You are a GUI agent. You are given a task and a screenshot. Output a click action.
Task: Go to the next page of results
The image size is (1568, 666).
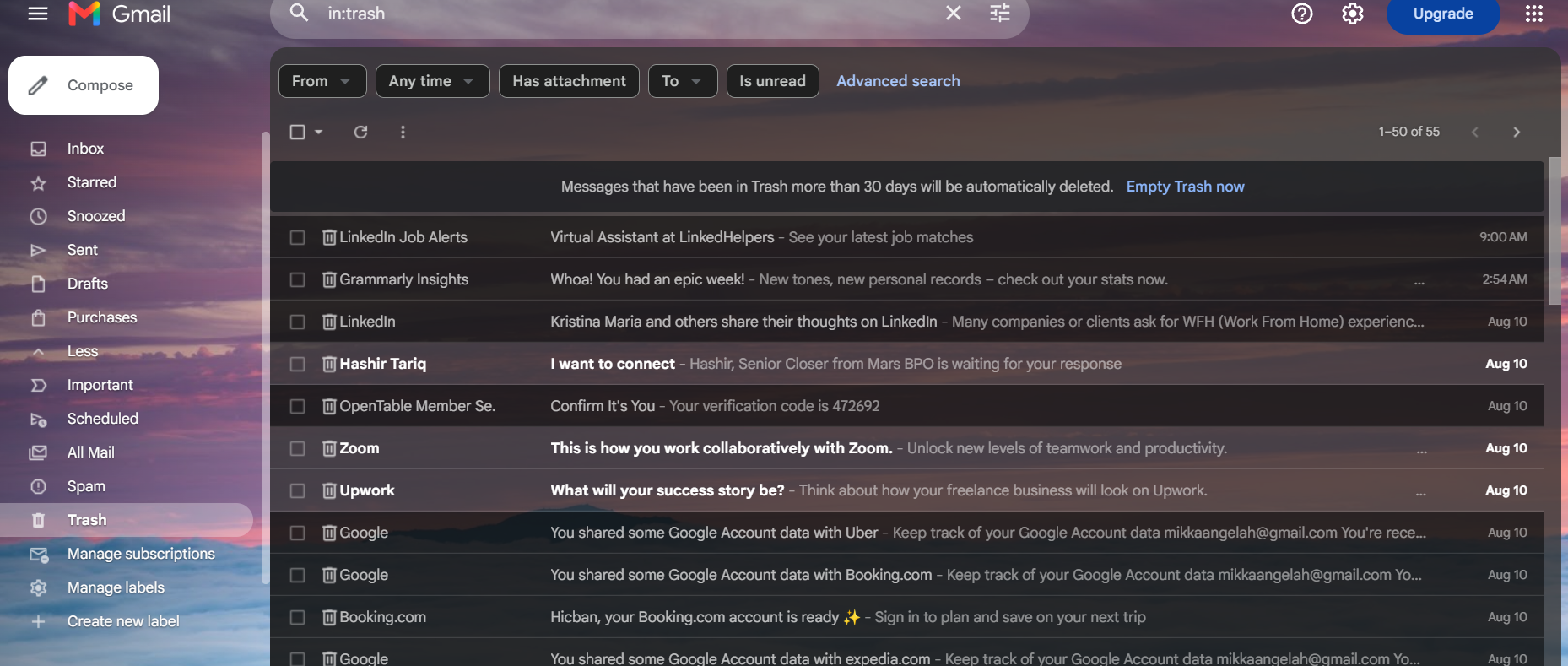[1517, 132]
